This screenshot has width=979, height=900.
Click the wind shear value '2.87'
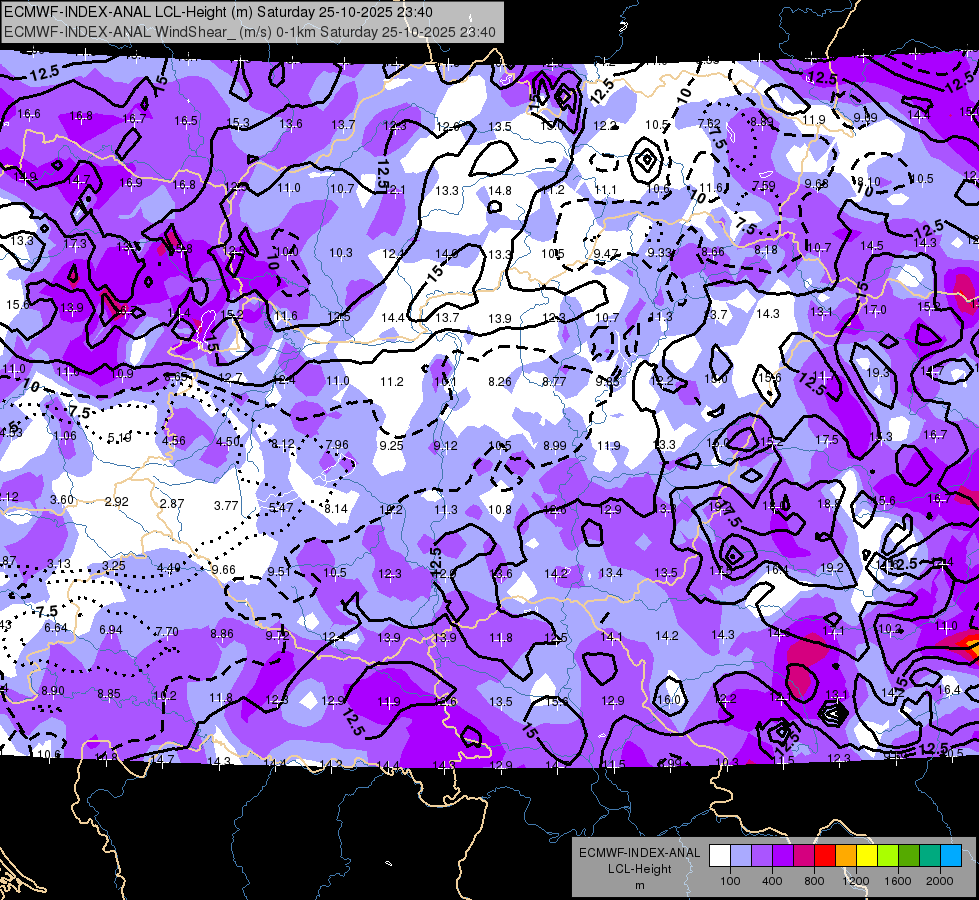coord(172,504)
